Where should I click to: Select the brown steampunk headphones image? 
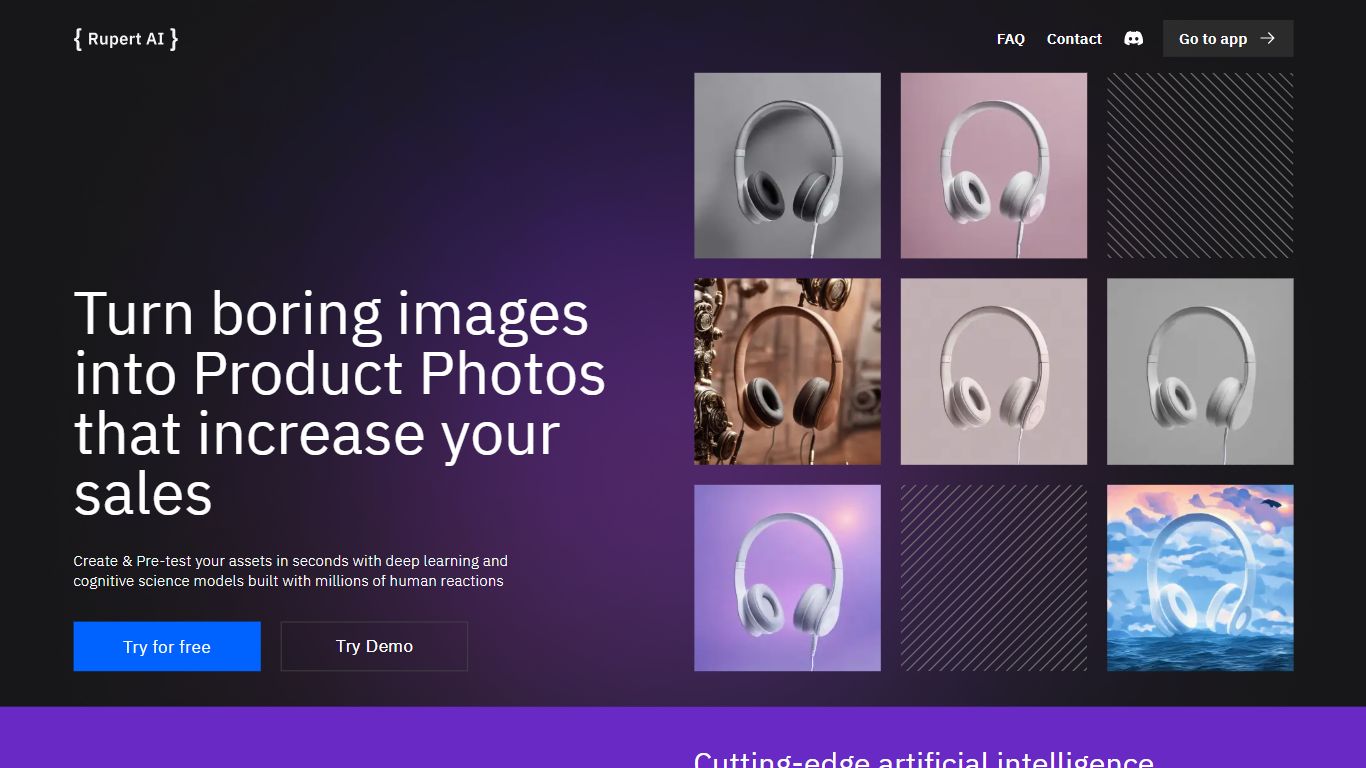787,372
